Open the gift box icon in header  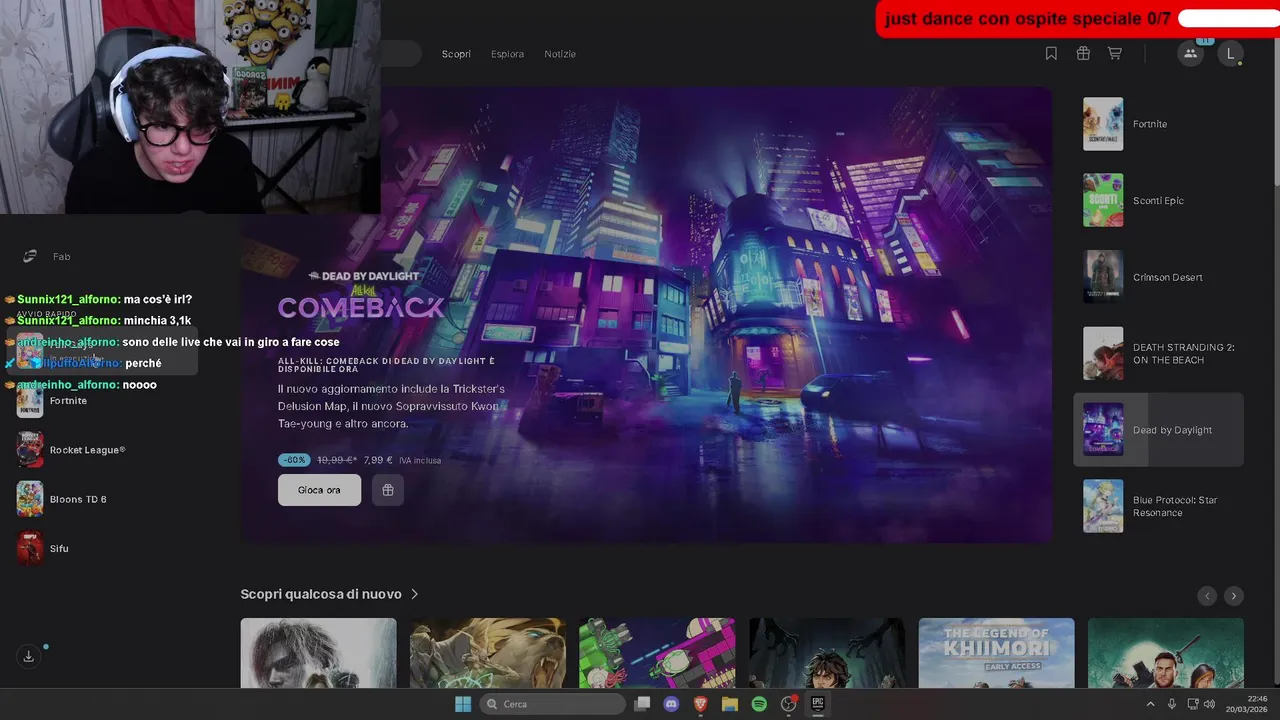tap(1083, 54)
